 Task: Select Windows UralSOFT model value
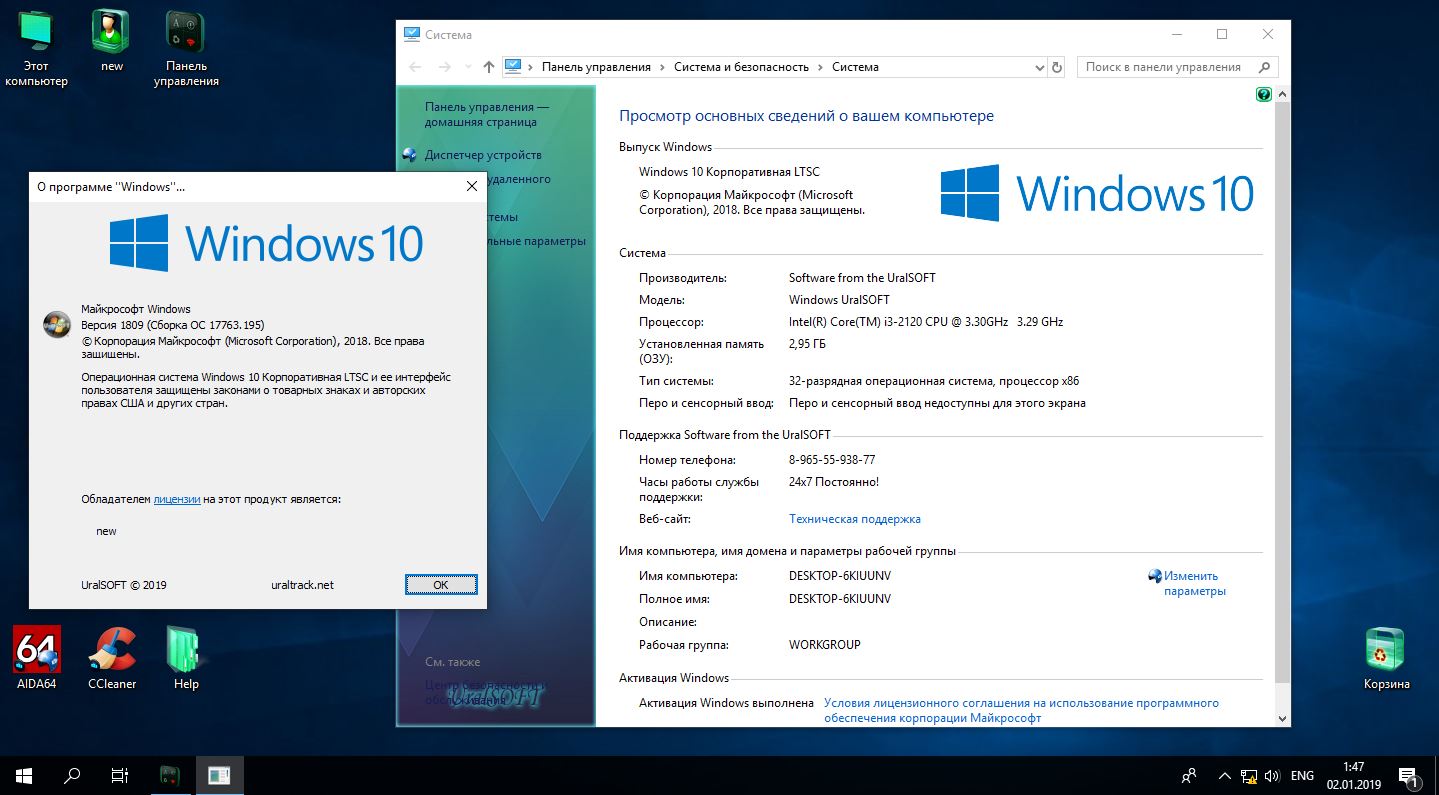point(839,300)
